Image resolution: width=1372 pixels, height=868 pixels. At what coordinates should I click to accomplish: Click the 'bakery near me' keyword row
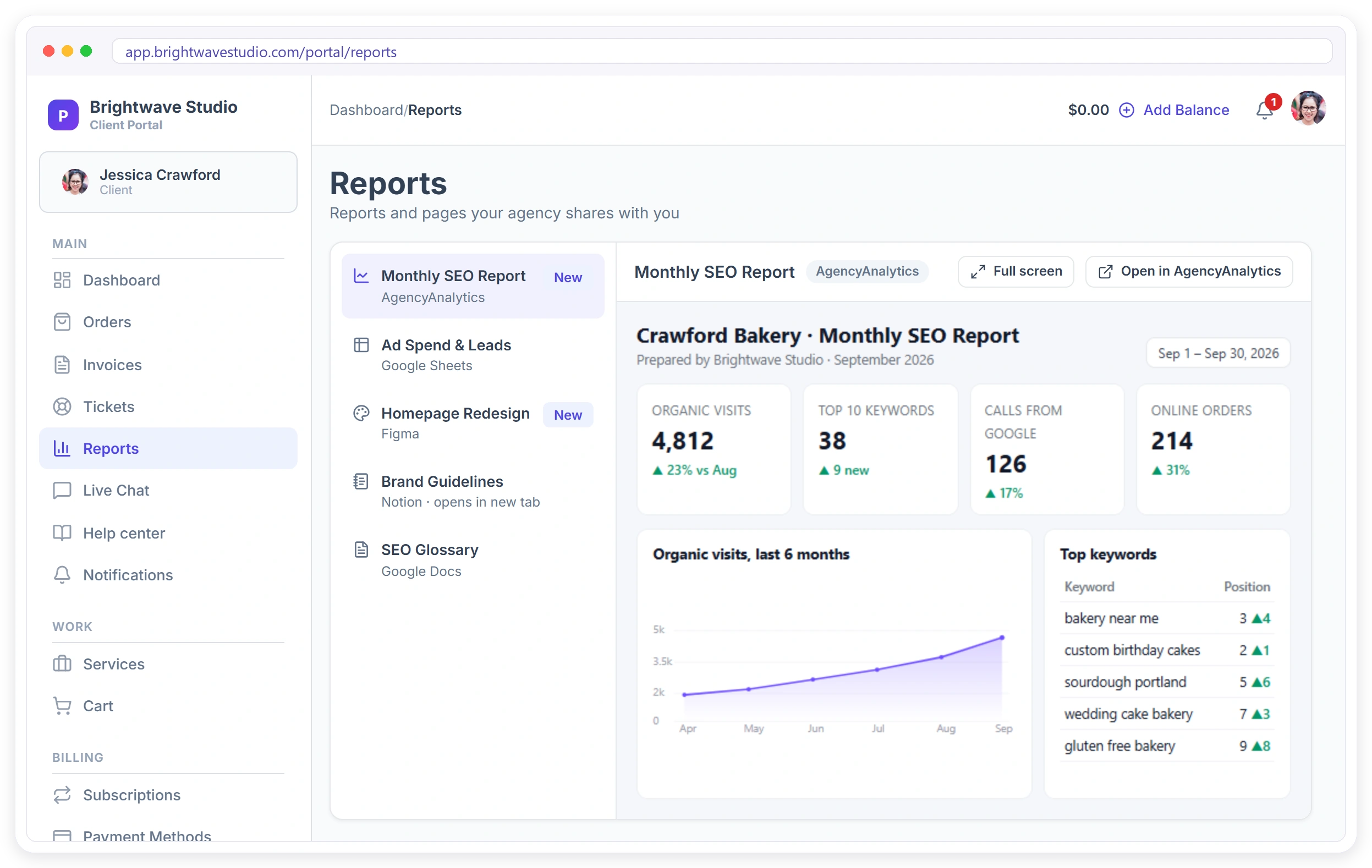[x=1167, y=618]
